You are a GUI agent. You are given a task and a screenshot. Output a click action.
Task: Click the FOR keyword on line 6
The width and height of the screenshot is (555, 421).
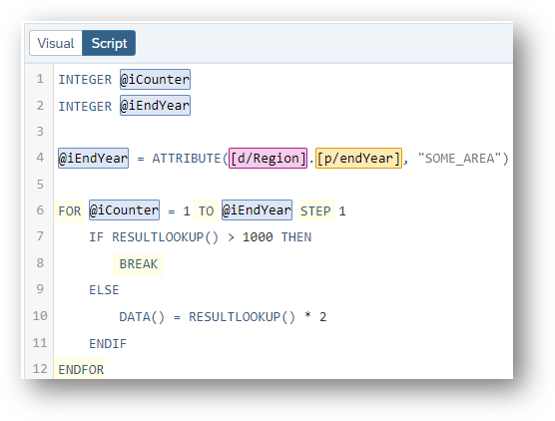70,211
